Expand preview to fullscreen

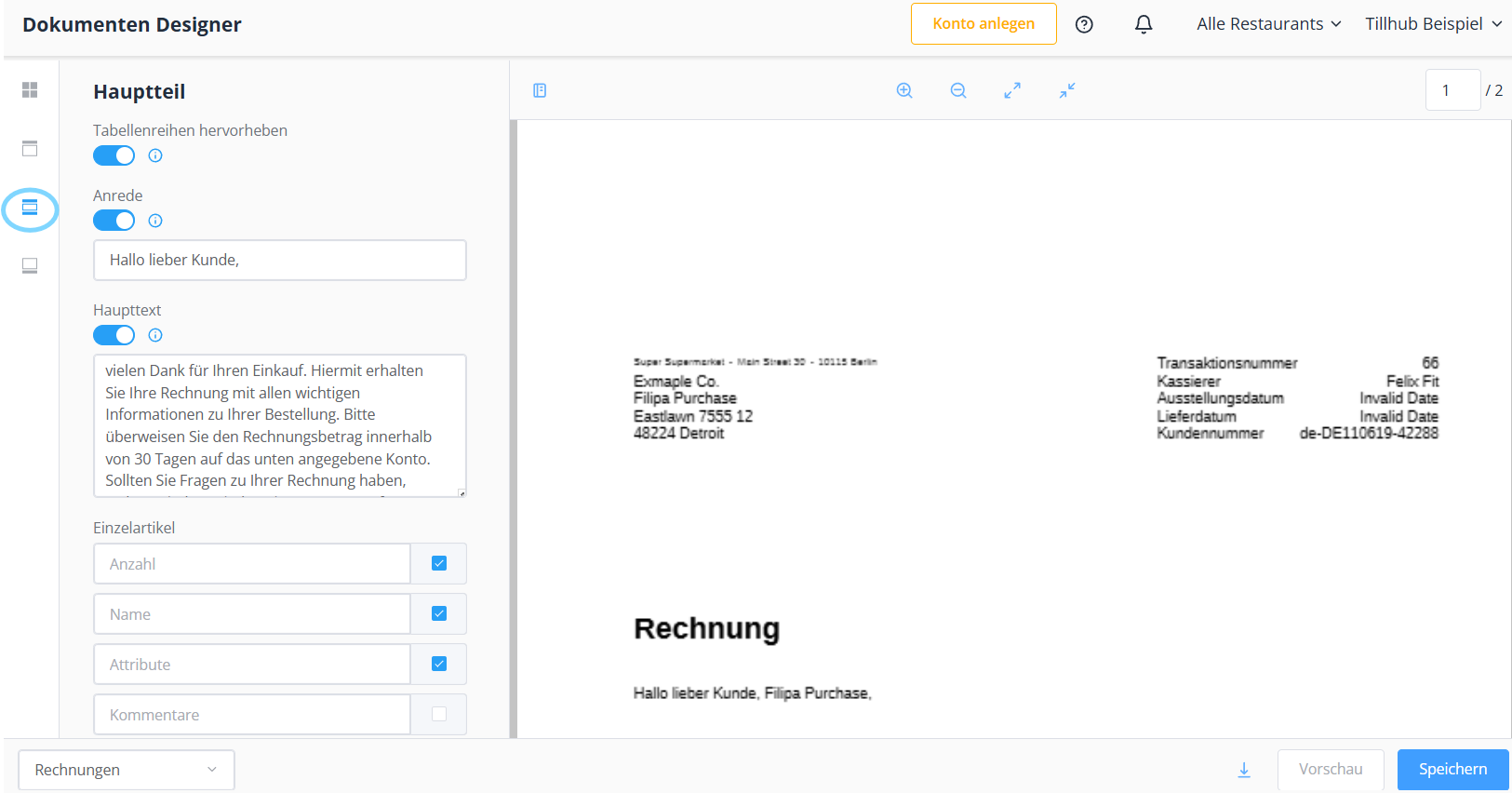1012,90
